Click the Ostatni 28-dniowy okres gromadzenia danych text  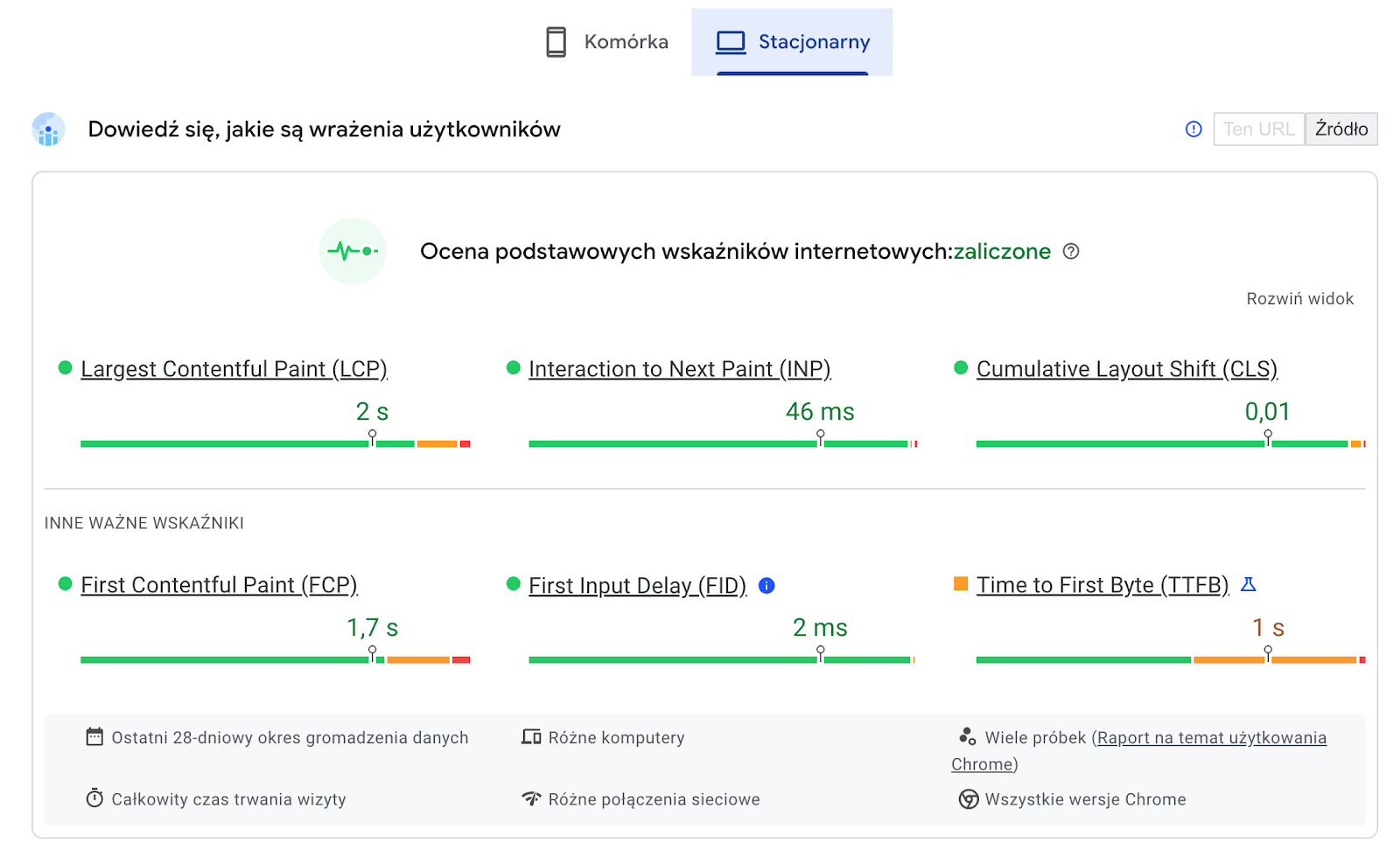coord(290,738)
